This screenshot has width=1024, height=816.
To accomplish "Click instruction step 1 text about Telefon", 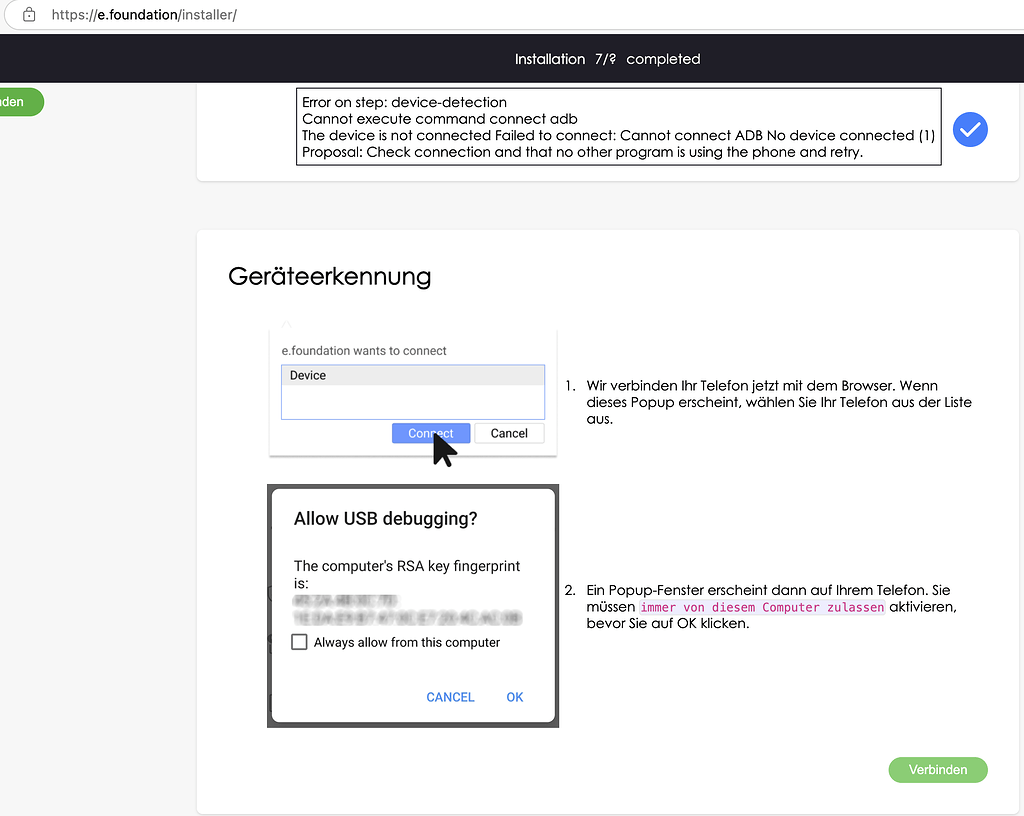I will pos(778,402).
